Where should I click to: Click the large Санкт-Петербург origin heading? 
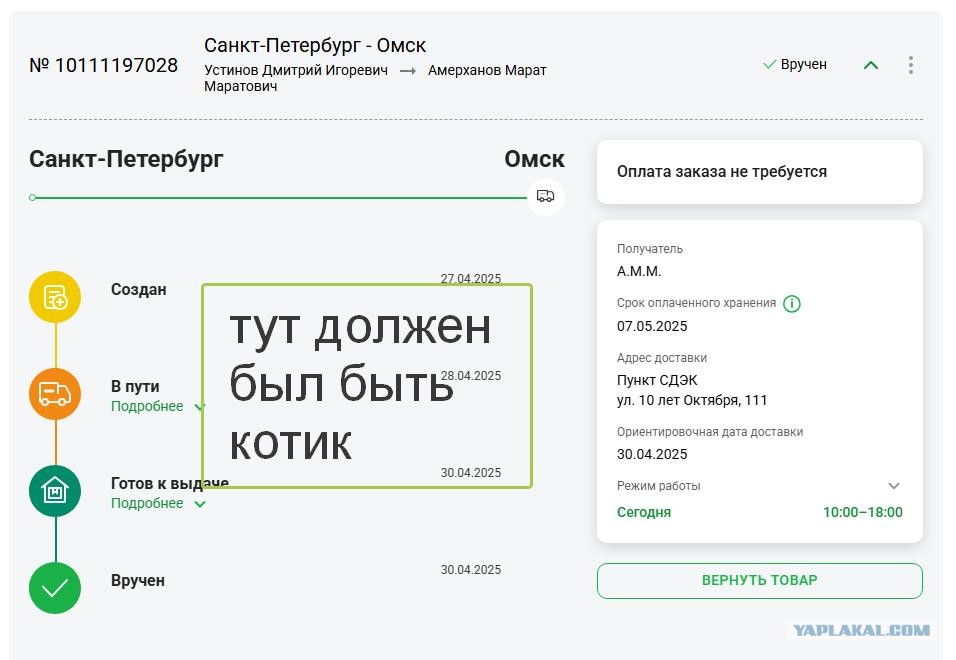click(x=126, y=159)
